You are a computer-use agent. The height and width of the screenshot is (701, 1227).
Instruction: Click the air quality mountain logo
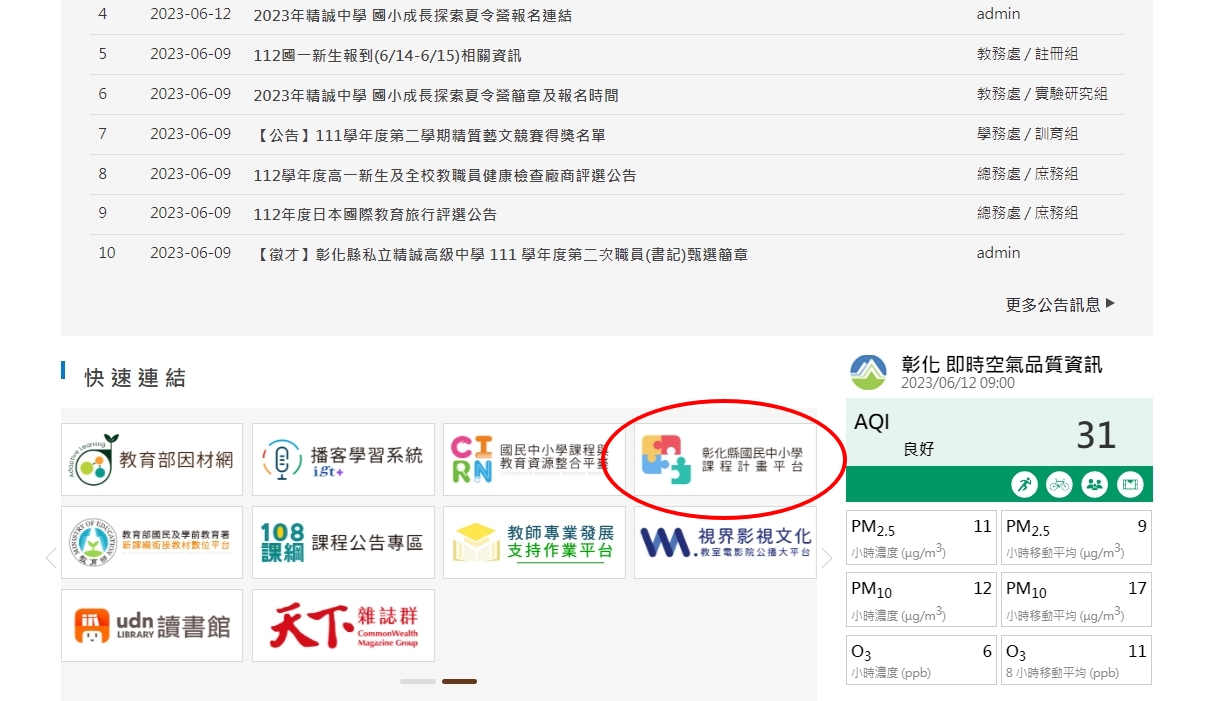pyautogui.click(x=868, y=372)
